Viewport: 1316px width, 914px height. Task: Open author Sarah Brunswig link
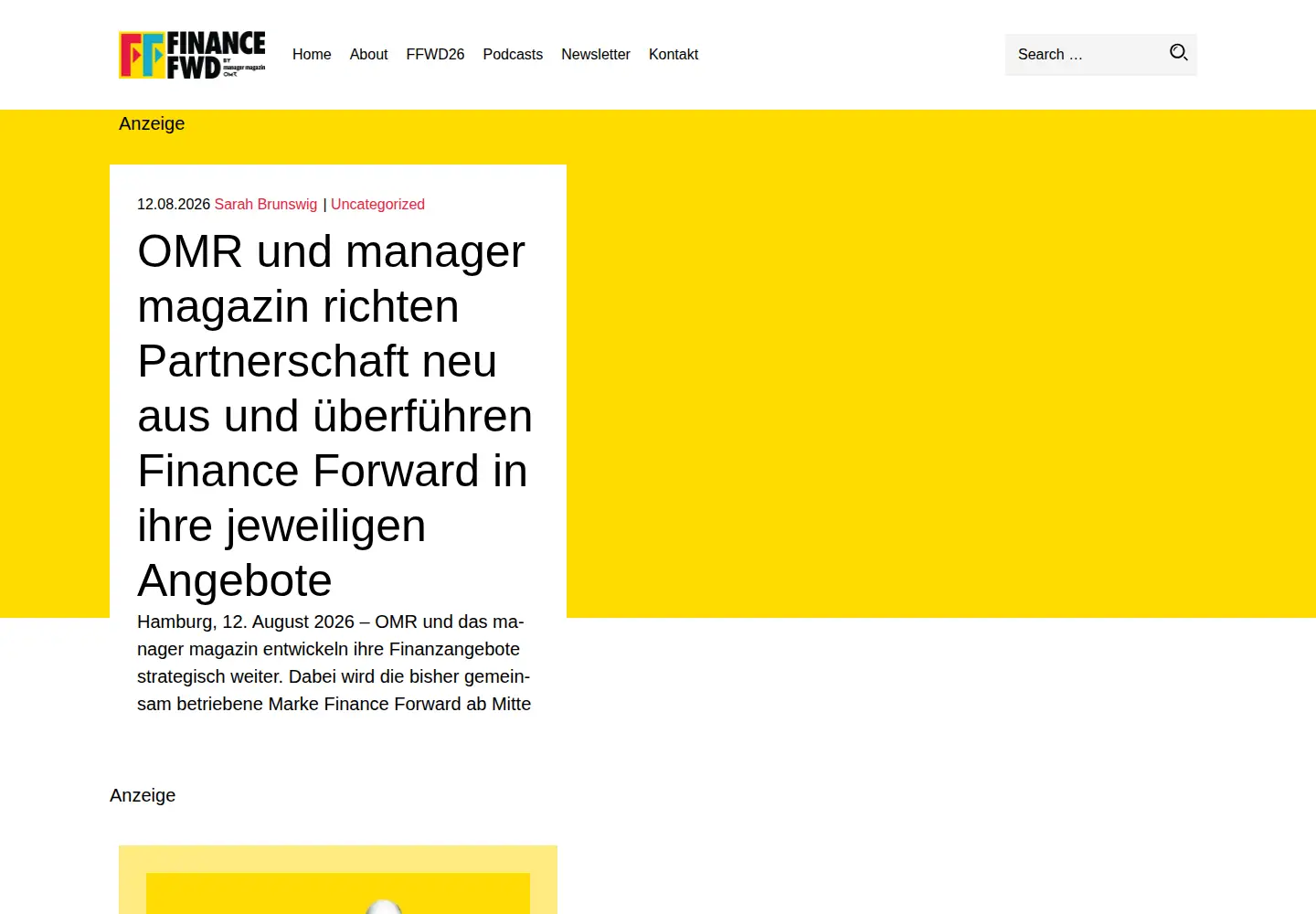266,205
